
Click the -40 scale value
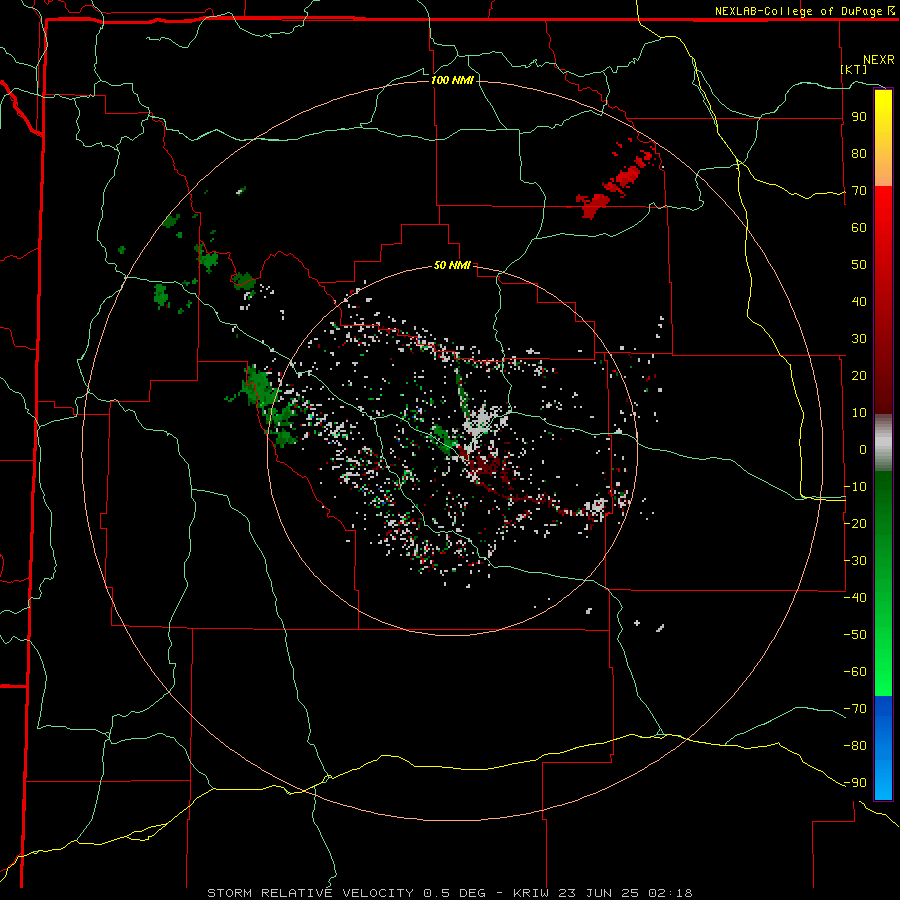[x=855, y=598]
